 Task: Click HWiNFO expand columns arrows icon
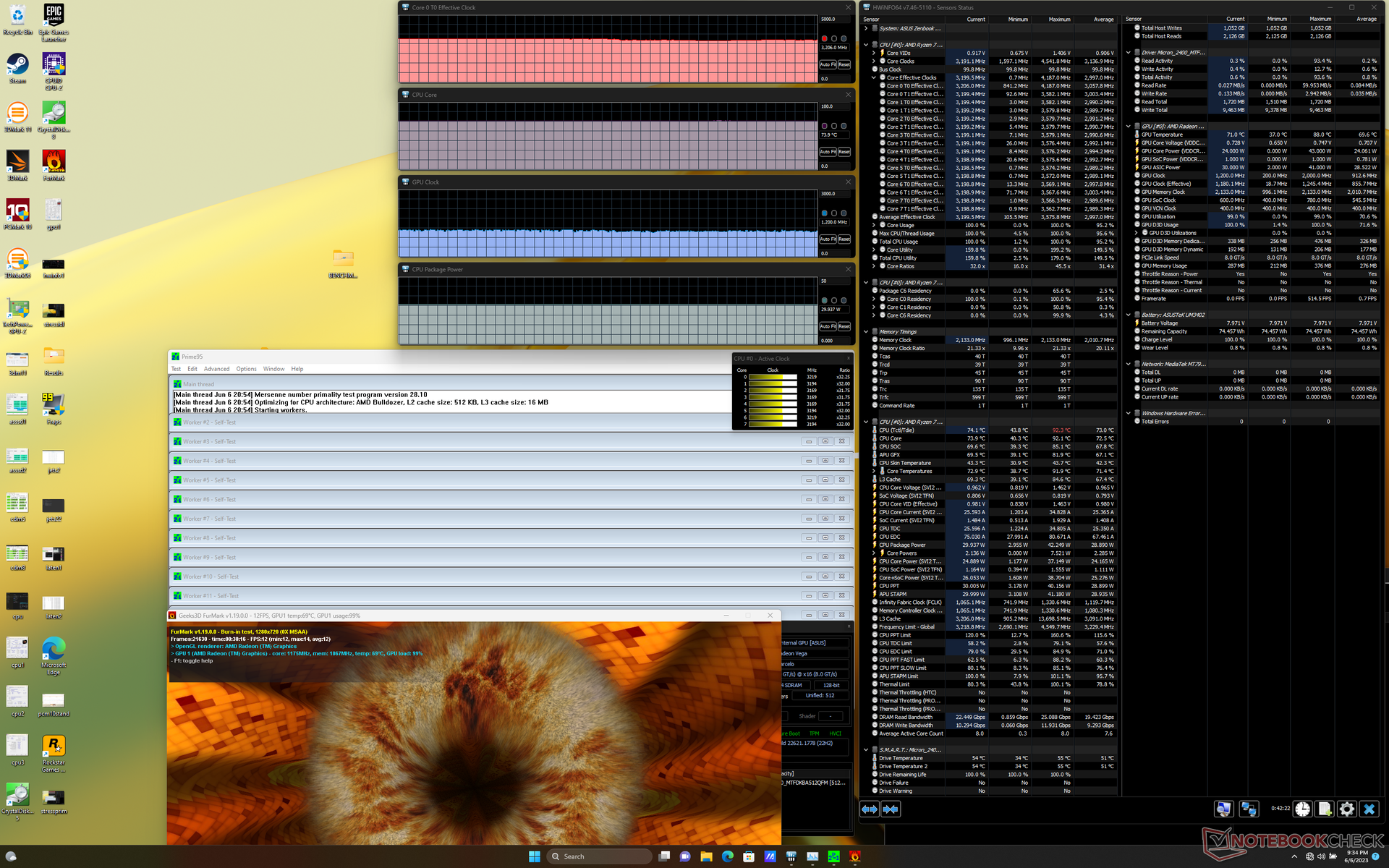click(869, 809)
